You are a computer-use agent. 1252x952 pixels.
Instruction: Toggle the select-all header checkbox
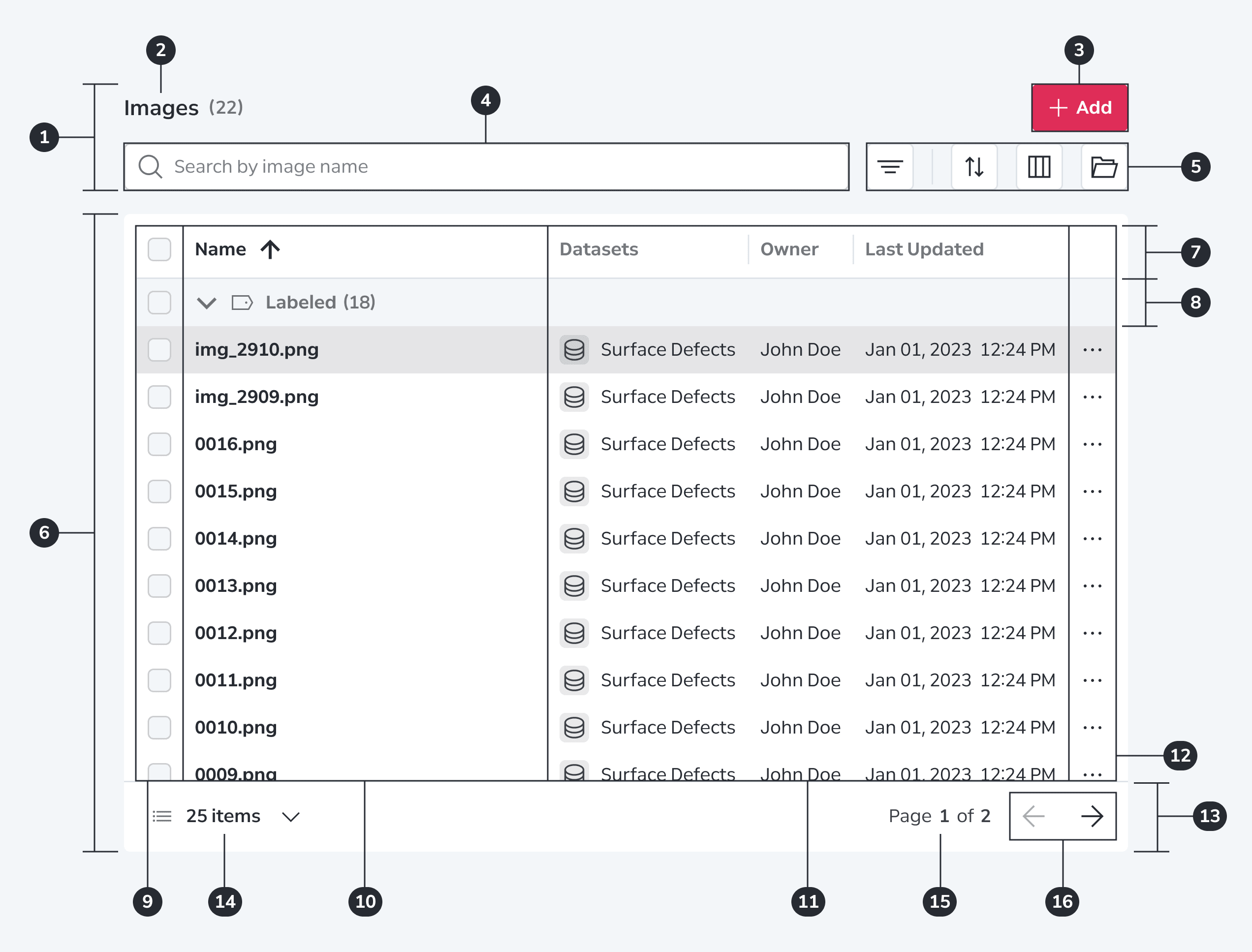point(159,249)
